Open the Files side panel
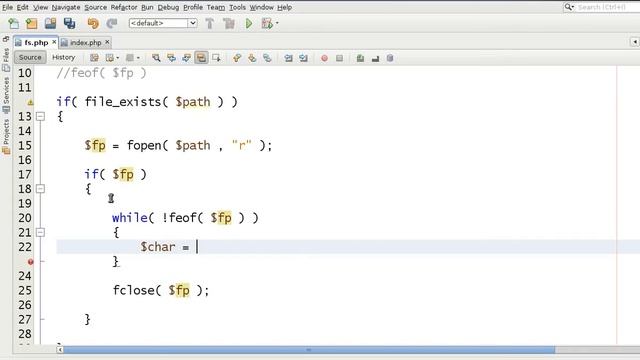 (6, 60)
